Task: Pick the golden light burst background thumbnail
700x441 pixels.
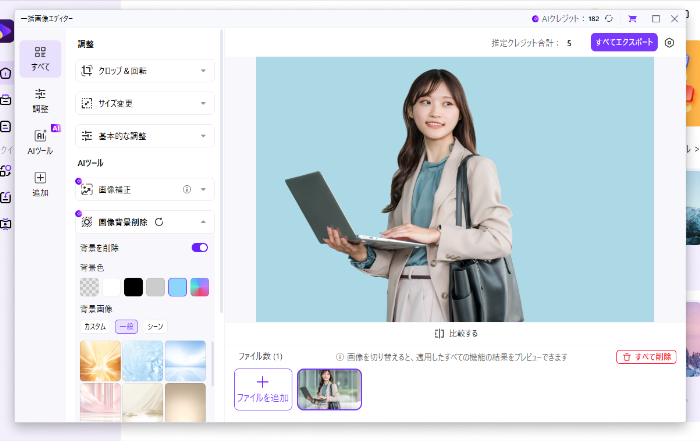Action: pyautogui.click(x=100, y=361)
